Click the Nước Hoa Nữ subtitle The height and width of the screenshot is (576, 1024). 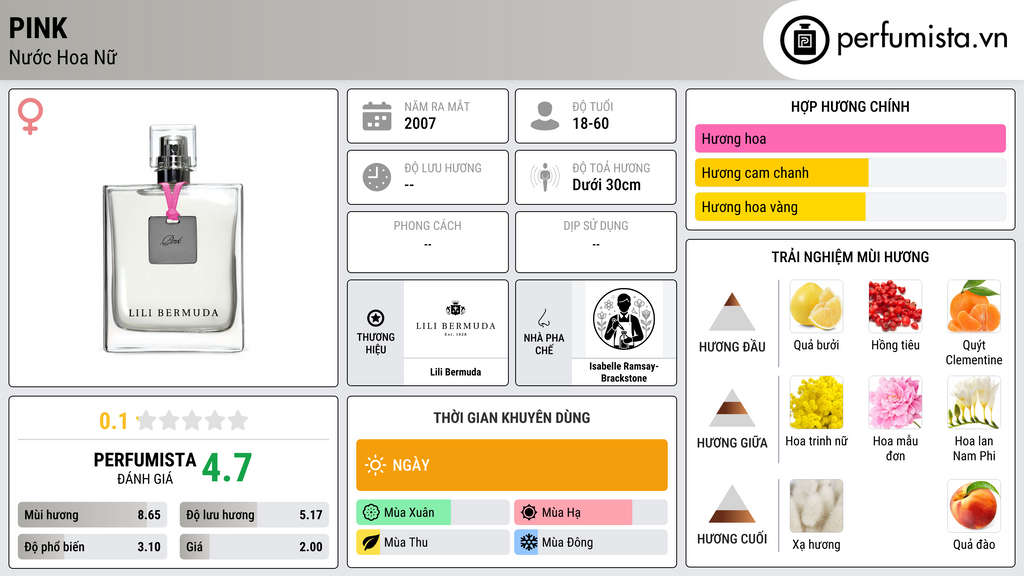point(63,58)
